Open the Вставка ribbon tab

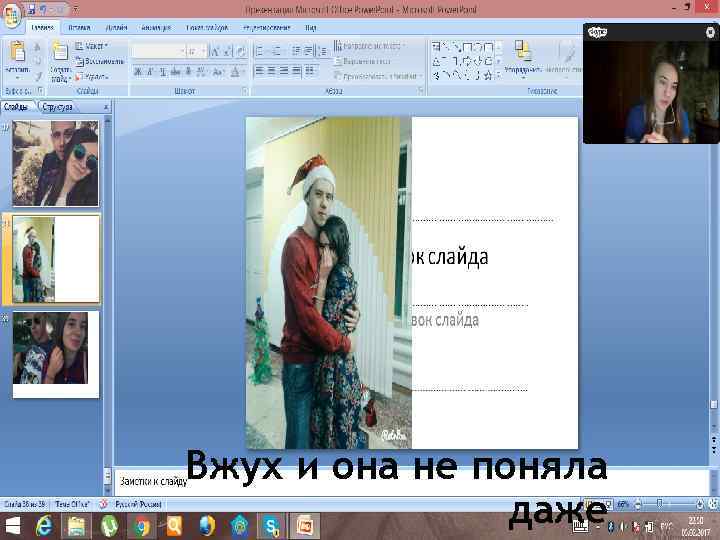click(79, 28)
